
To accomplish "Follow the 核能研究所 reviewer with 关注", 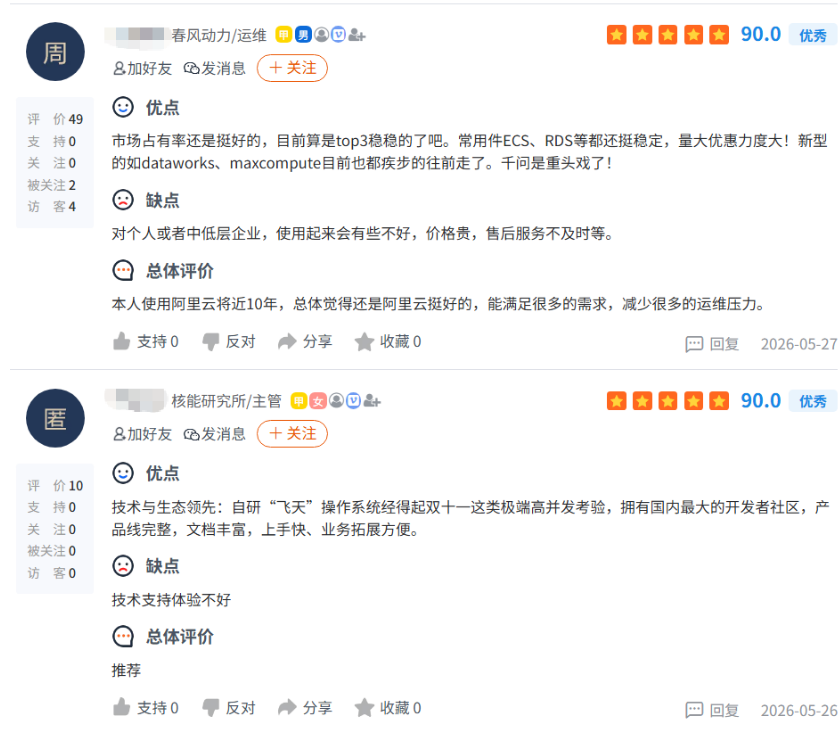I will [x=292, y=434].
